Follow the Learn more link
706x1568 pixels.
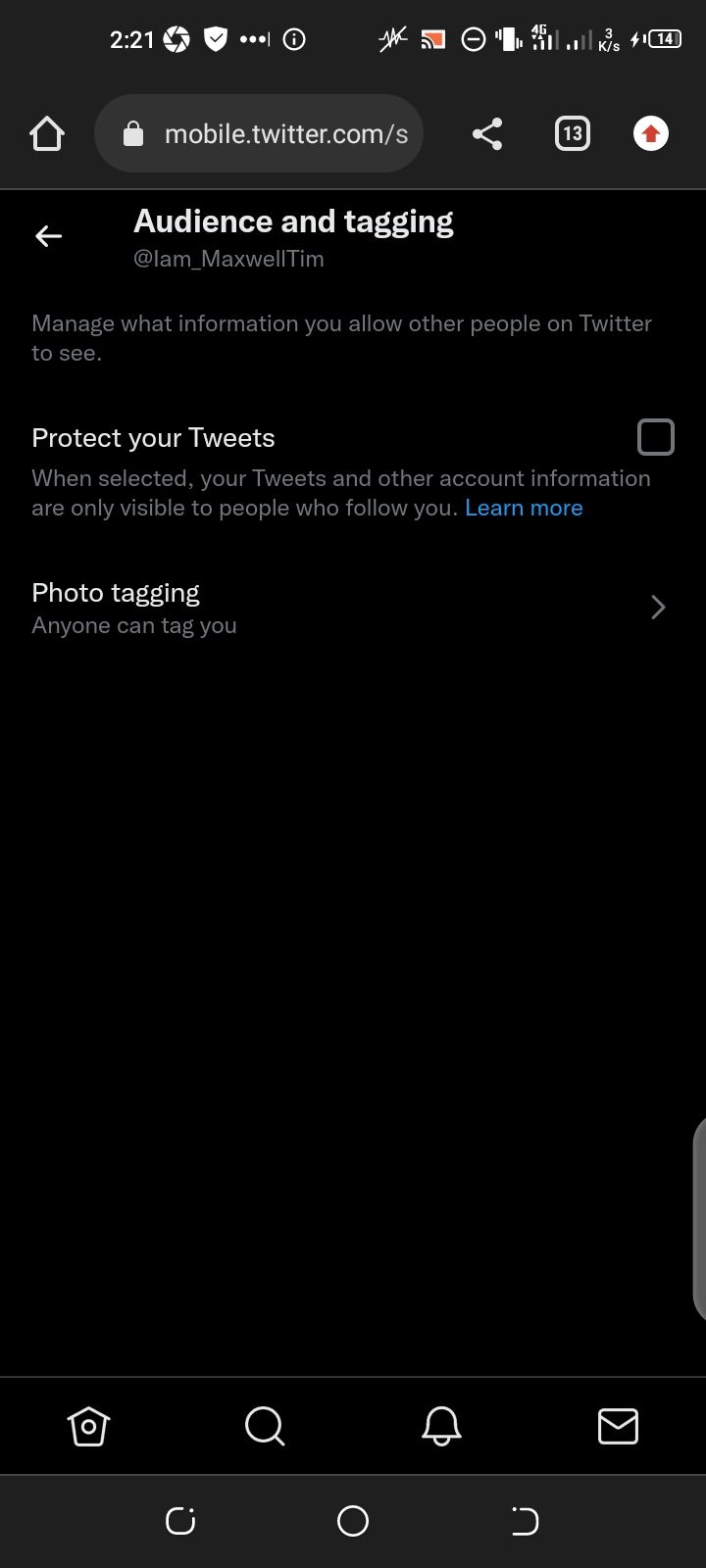point(524,508)
